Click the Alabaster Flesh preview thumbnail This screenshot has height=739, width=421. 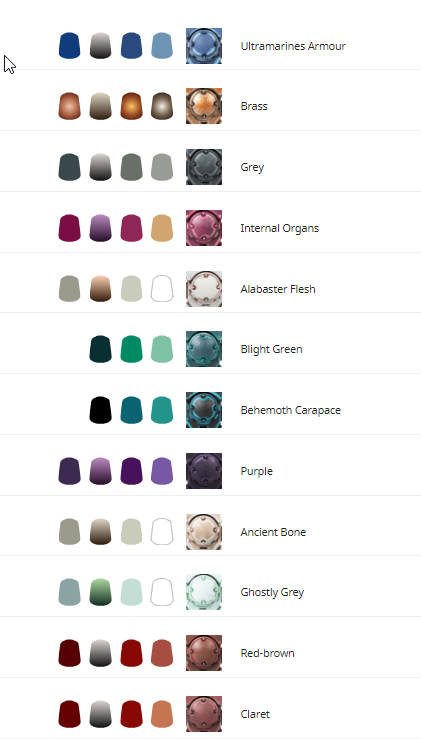pos(204,289)
